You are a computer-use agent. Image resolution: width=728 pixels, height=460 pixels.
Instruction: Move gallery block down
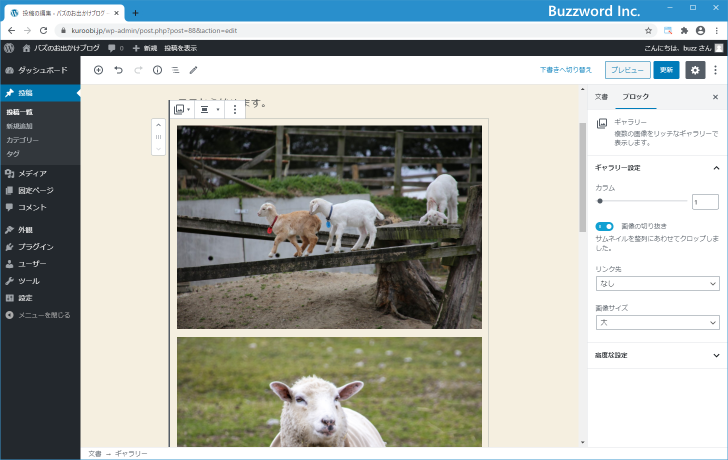pyautogui.click(x=158, y=149)
